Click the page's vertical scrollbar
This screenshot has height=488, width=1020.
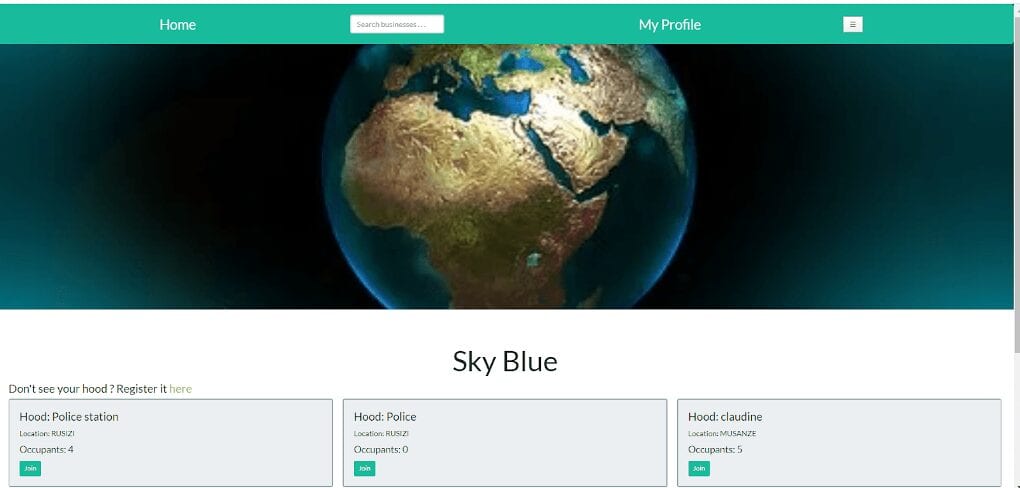click(x=1016, y=244)
